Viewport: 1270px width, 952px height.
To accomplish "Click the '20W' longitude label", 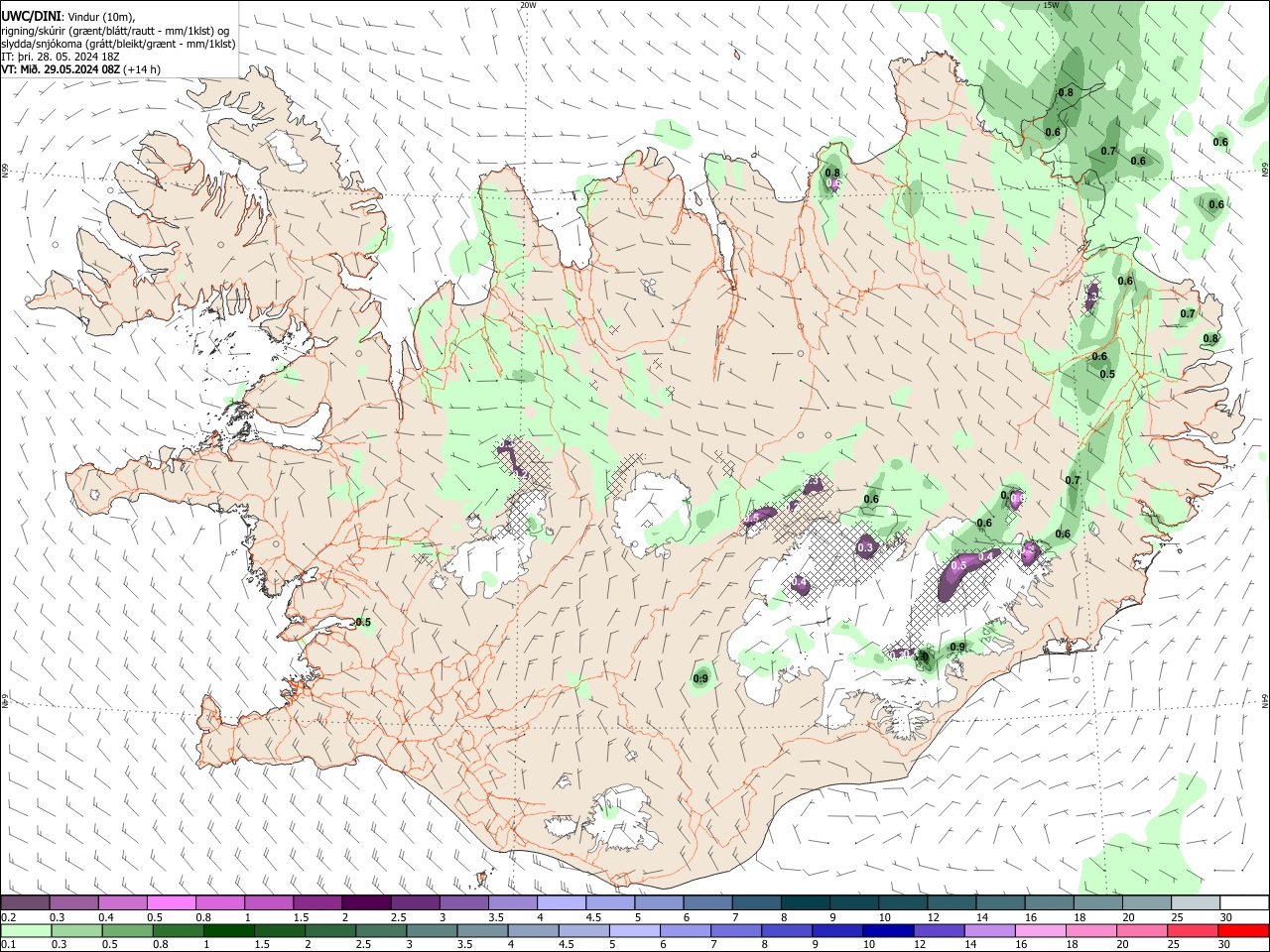I will (x=528, y=5).
